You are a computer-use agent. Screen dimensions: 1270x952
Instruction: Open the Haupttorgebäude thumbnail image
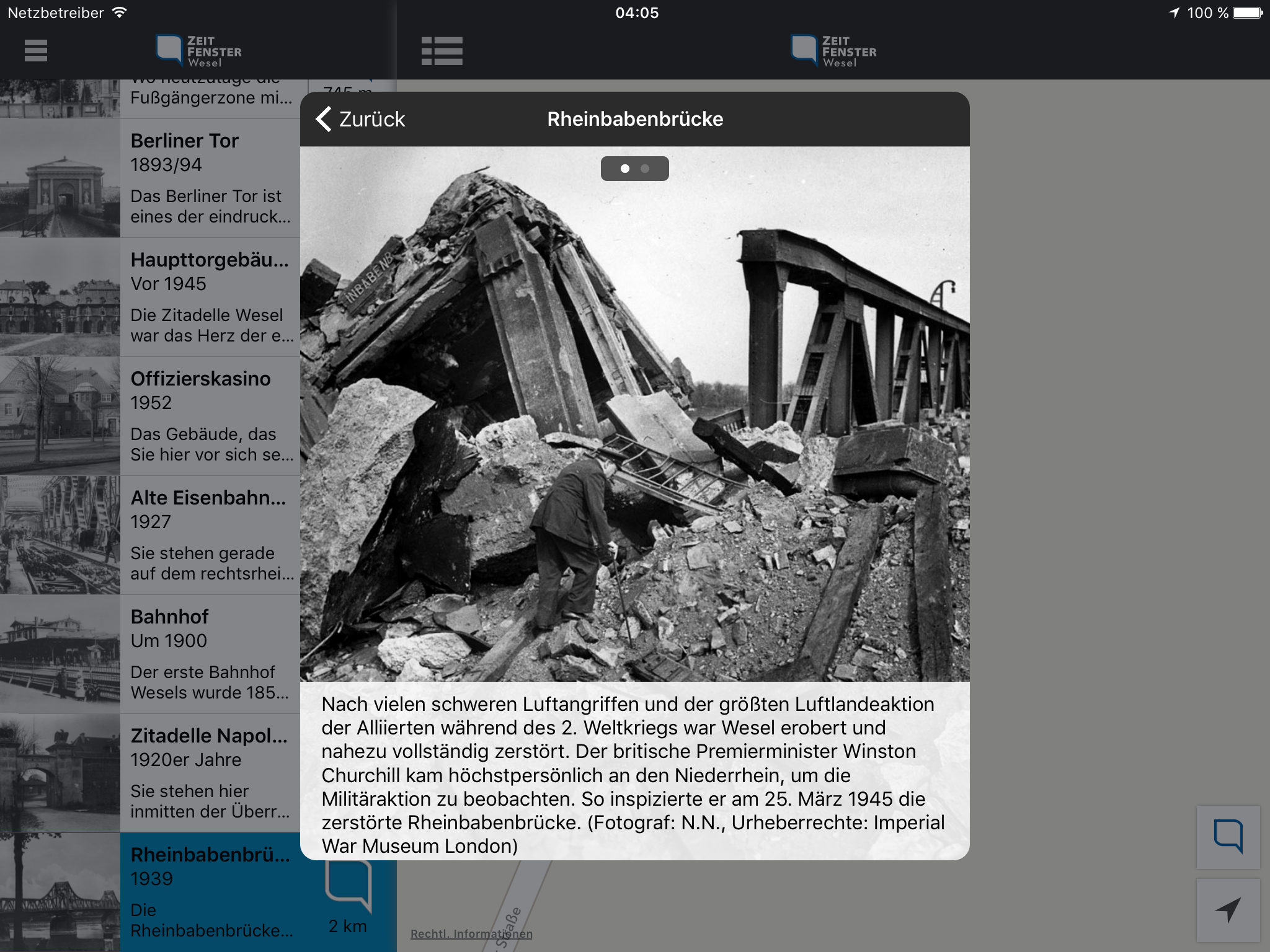tap(60, 297)
